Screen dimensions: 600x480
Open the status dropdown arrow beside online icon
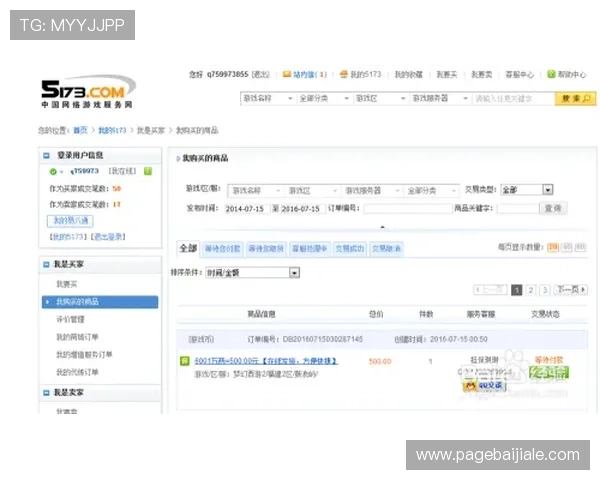coord(61,172)
